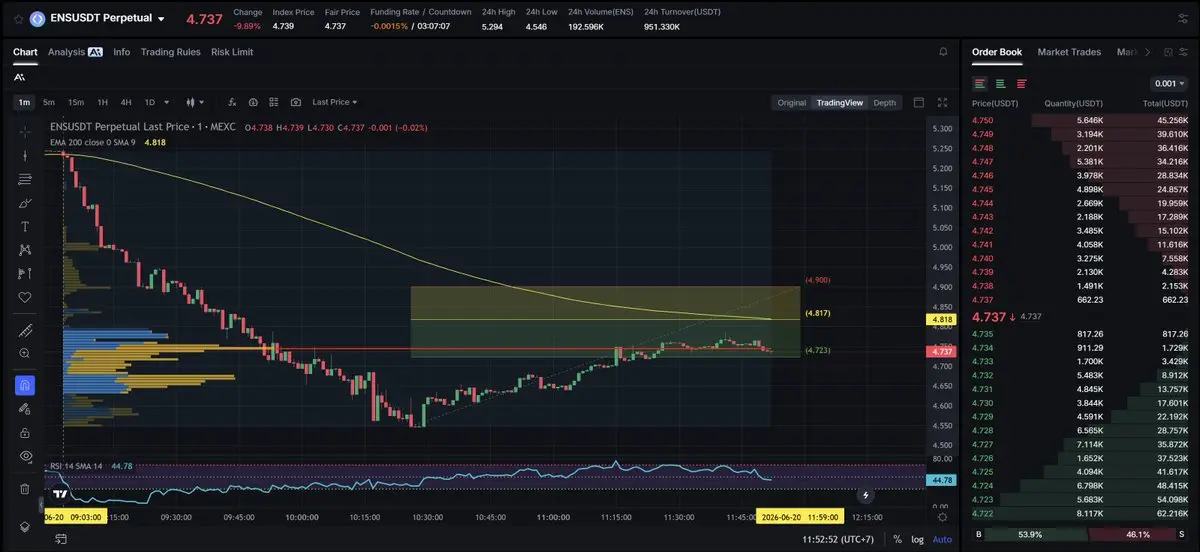Switch to the 4H timeframe

126,102
